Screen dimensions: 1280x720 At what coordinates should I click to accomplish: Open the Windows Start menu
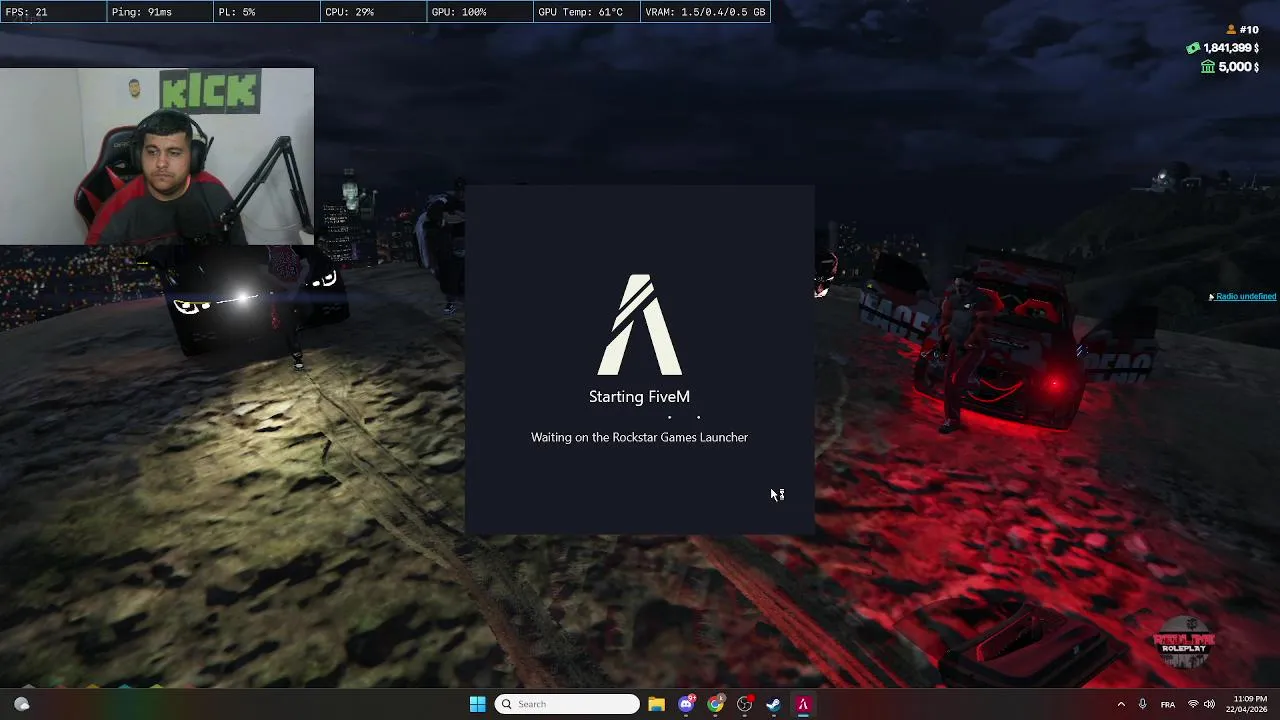tap(477, 704)
